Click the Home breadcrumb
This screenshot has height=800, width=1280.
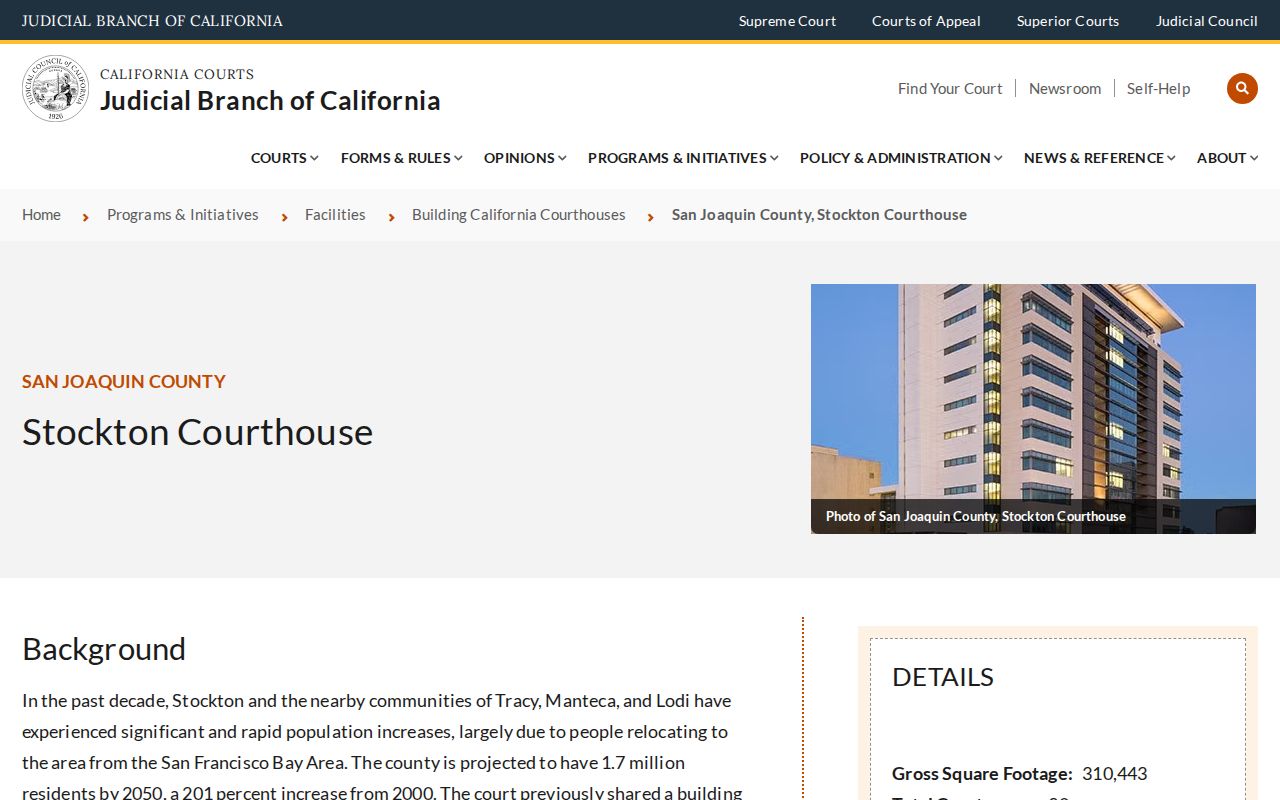pos(41,215)
